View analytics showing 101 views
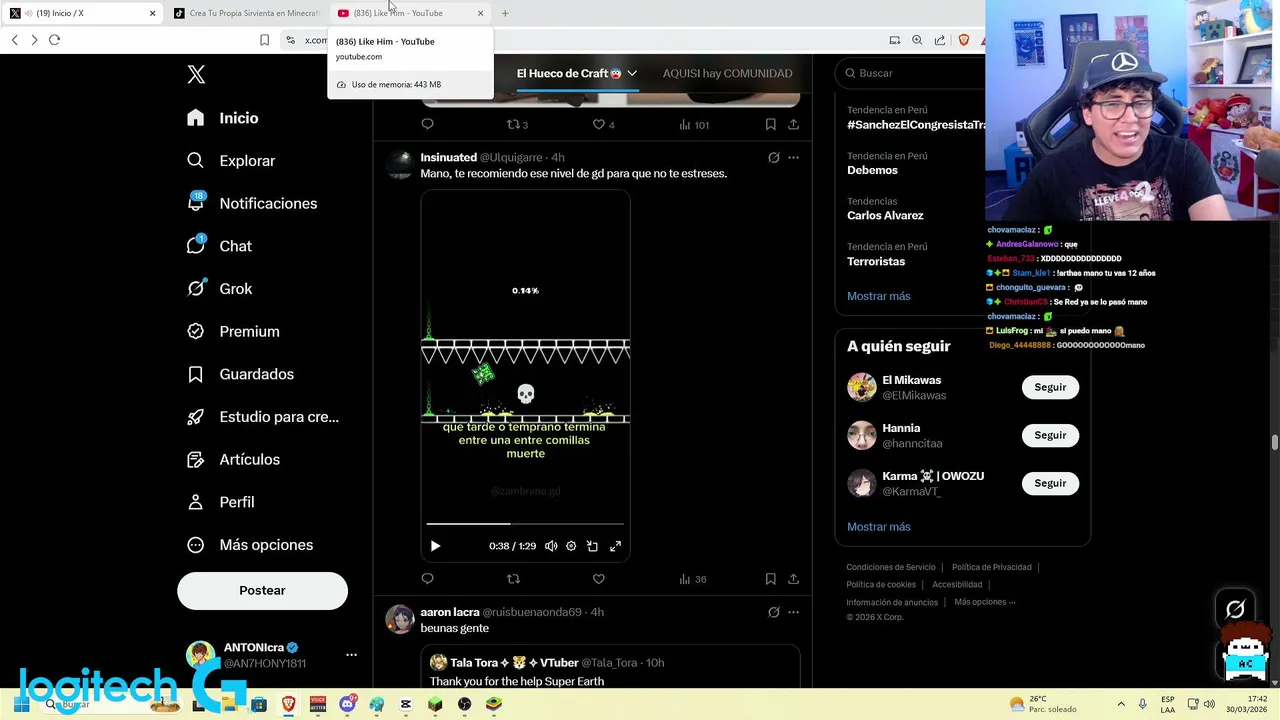Screen dimensions: 1280x720 pos(693,124)
